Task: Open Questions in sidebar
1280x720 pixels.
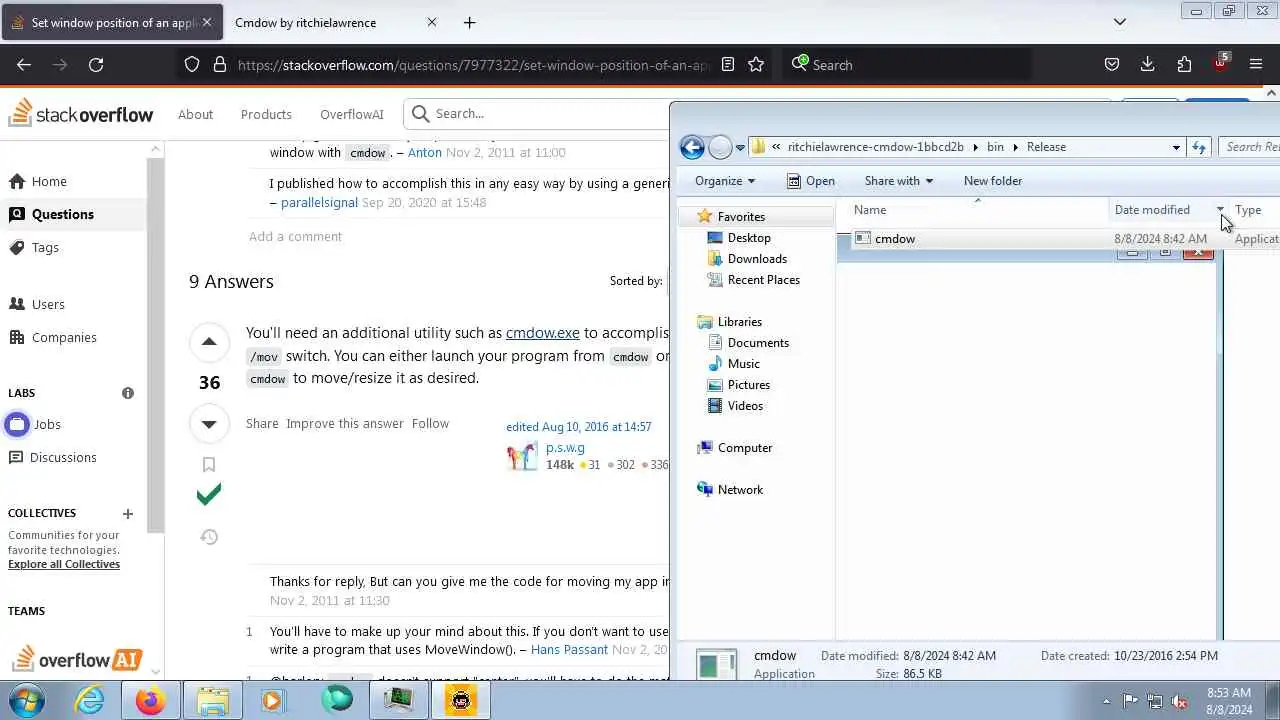Action: point(63,214)
